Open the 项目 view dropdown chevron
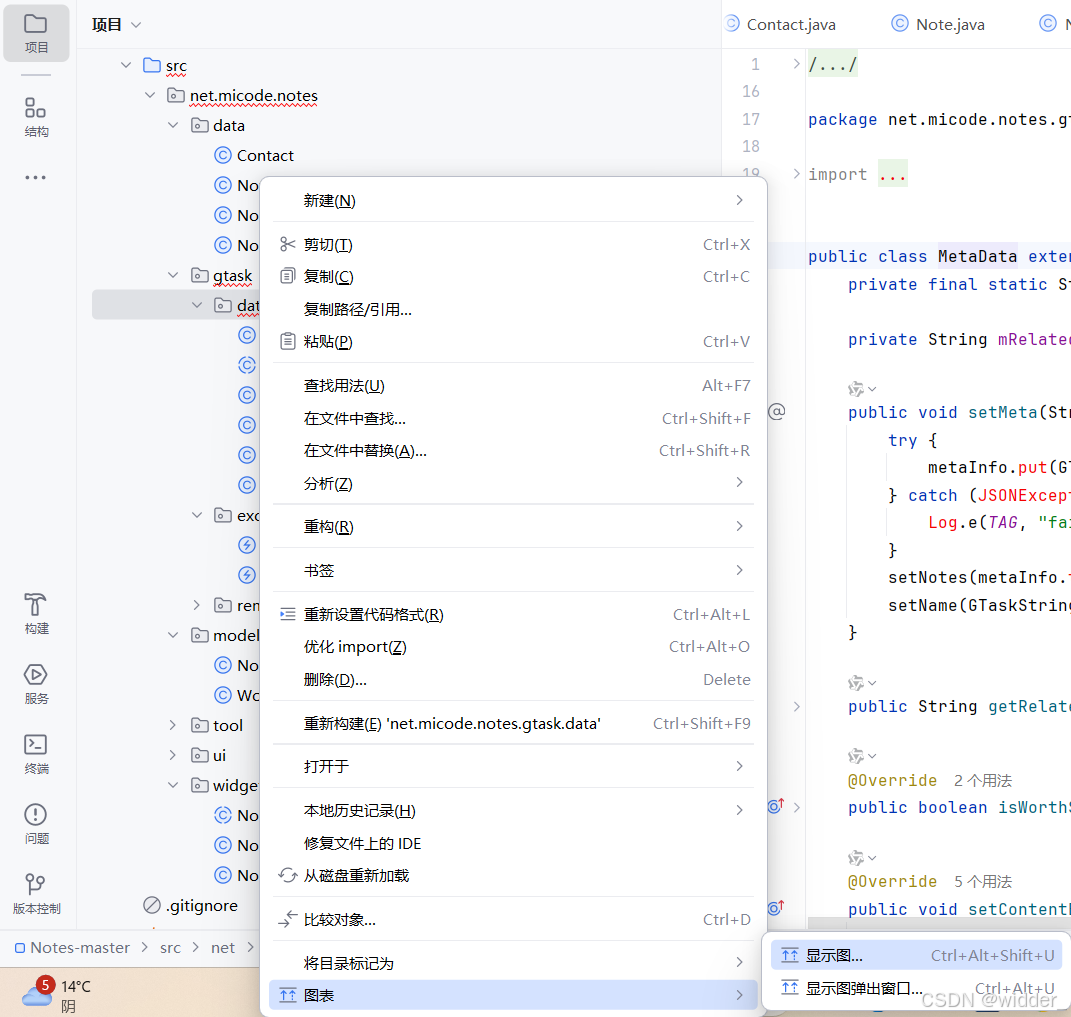1071x1017 pixels. [137, 24]
